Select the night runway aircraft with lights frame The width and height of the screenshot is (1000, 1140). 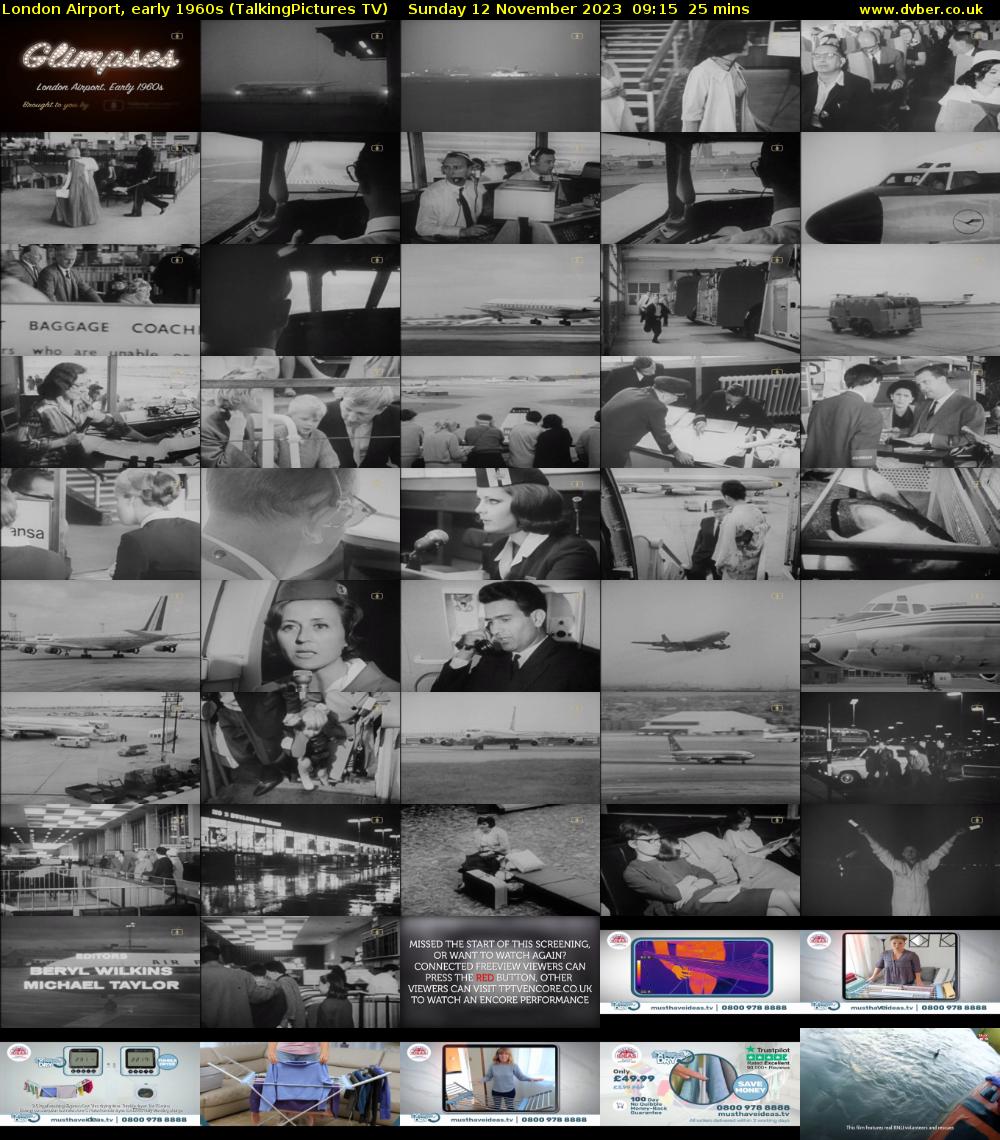tap(300, 76)
